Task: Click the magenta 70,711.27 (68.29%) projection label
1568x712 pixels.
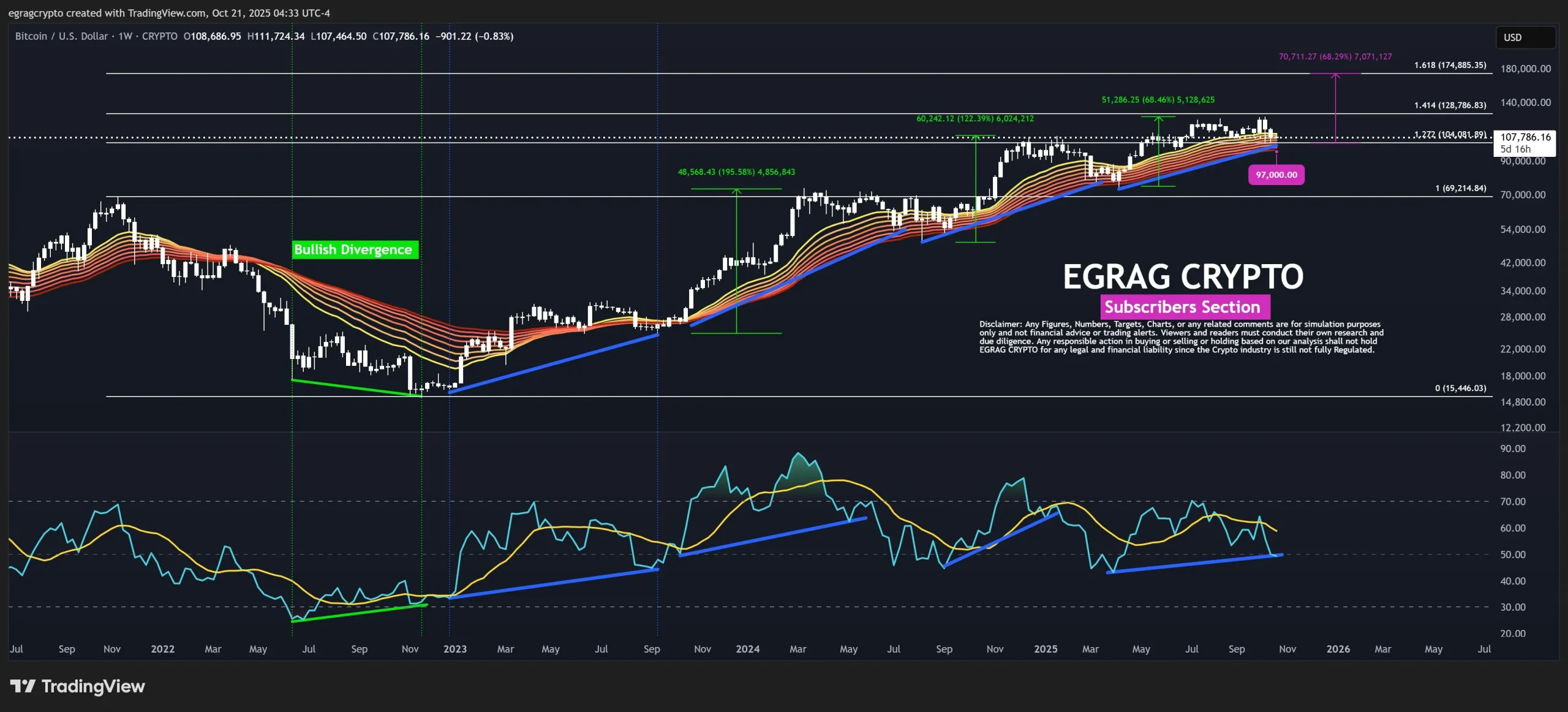Action: [1335, 56]
